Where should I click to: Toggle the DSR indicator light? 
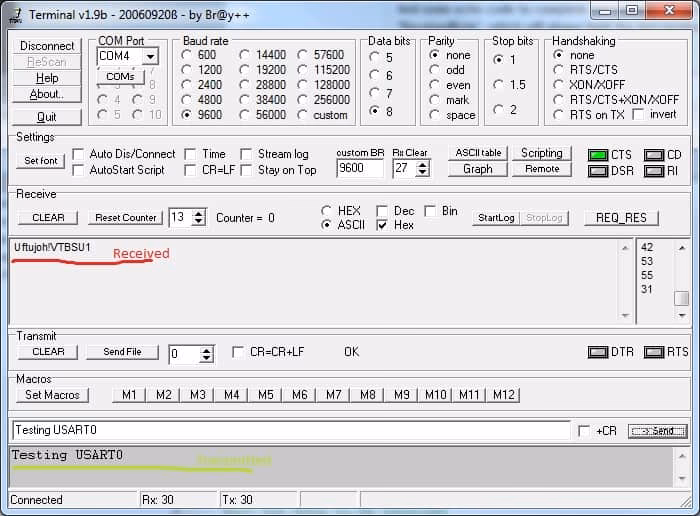(598, 171)
